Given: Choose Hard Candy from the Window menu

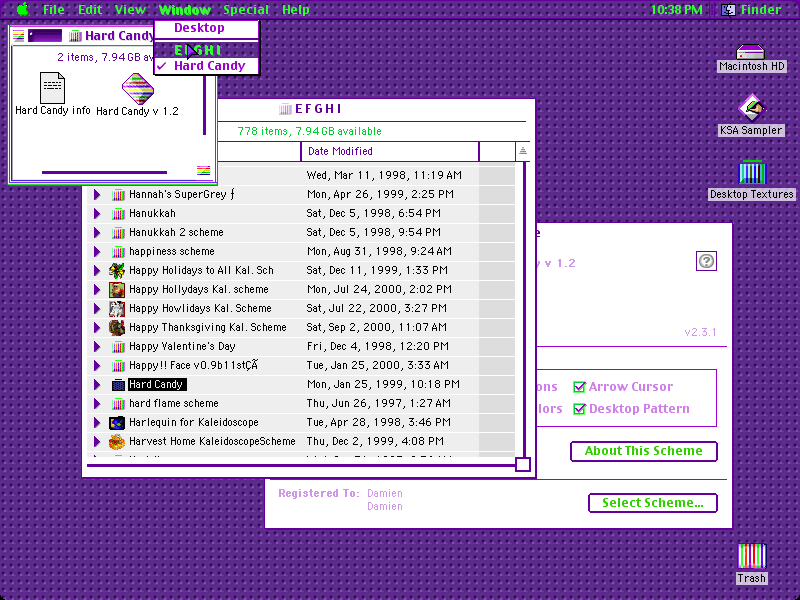Looking at the screenshot, I should tap(206, 66).
